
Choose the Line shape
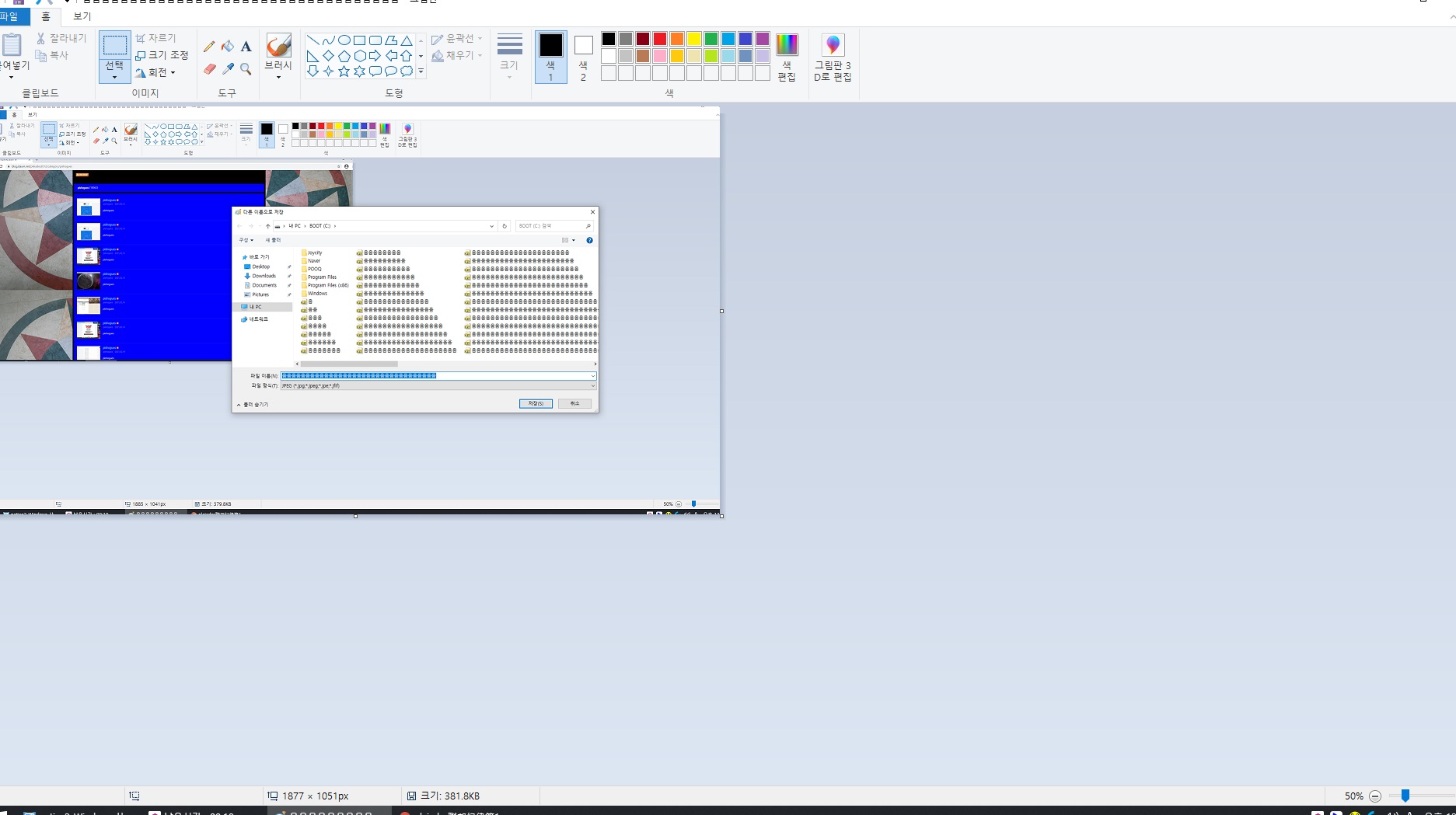point(312,40)
